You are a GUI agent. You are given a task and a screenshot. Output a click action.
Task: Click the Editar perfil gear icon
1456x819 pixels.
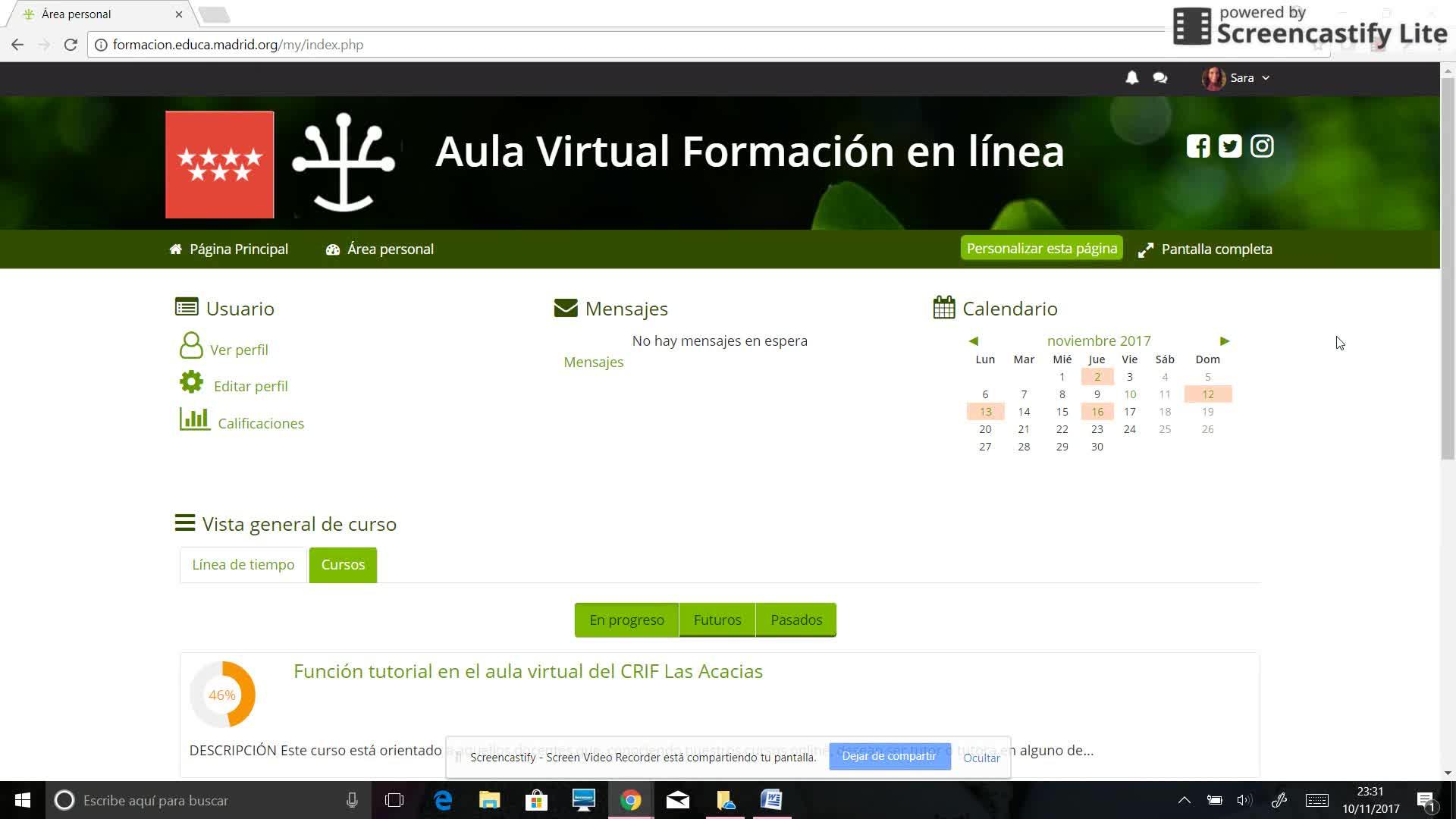192,382
